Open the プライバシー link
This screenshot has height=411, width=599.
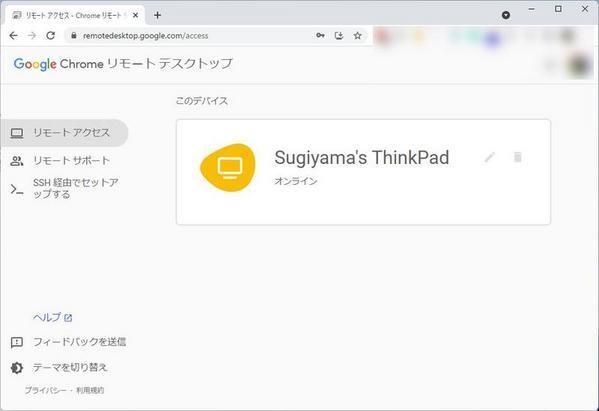click(45, 390)
